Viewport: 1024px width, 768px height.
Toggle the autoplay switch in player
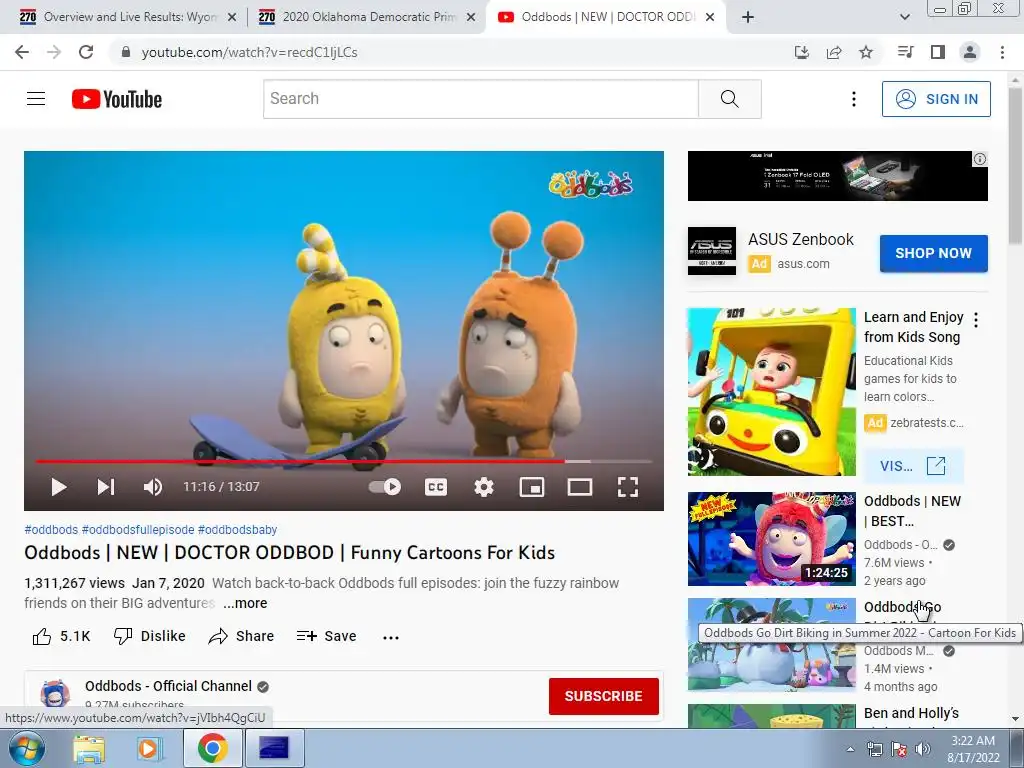click(385, 487)
